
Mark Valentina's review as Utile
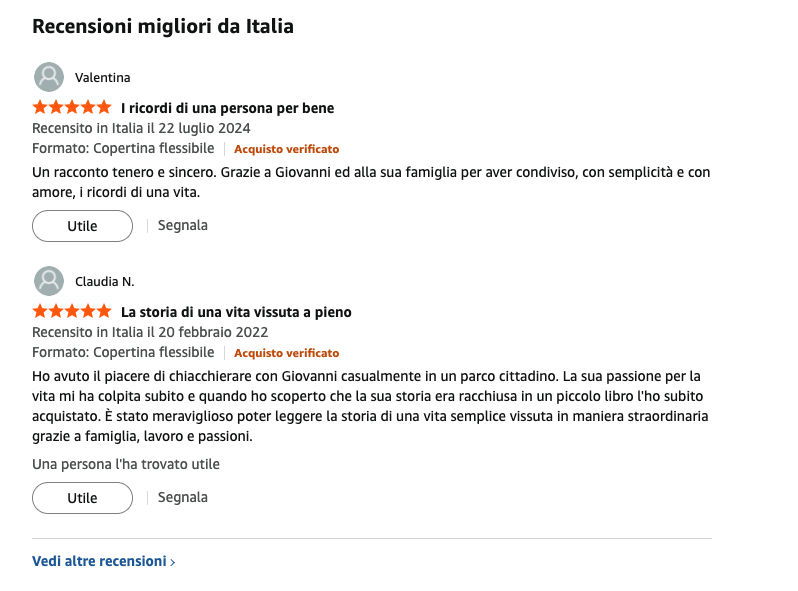tap(82, 226)
